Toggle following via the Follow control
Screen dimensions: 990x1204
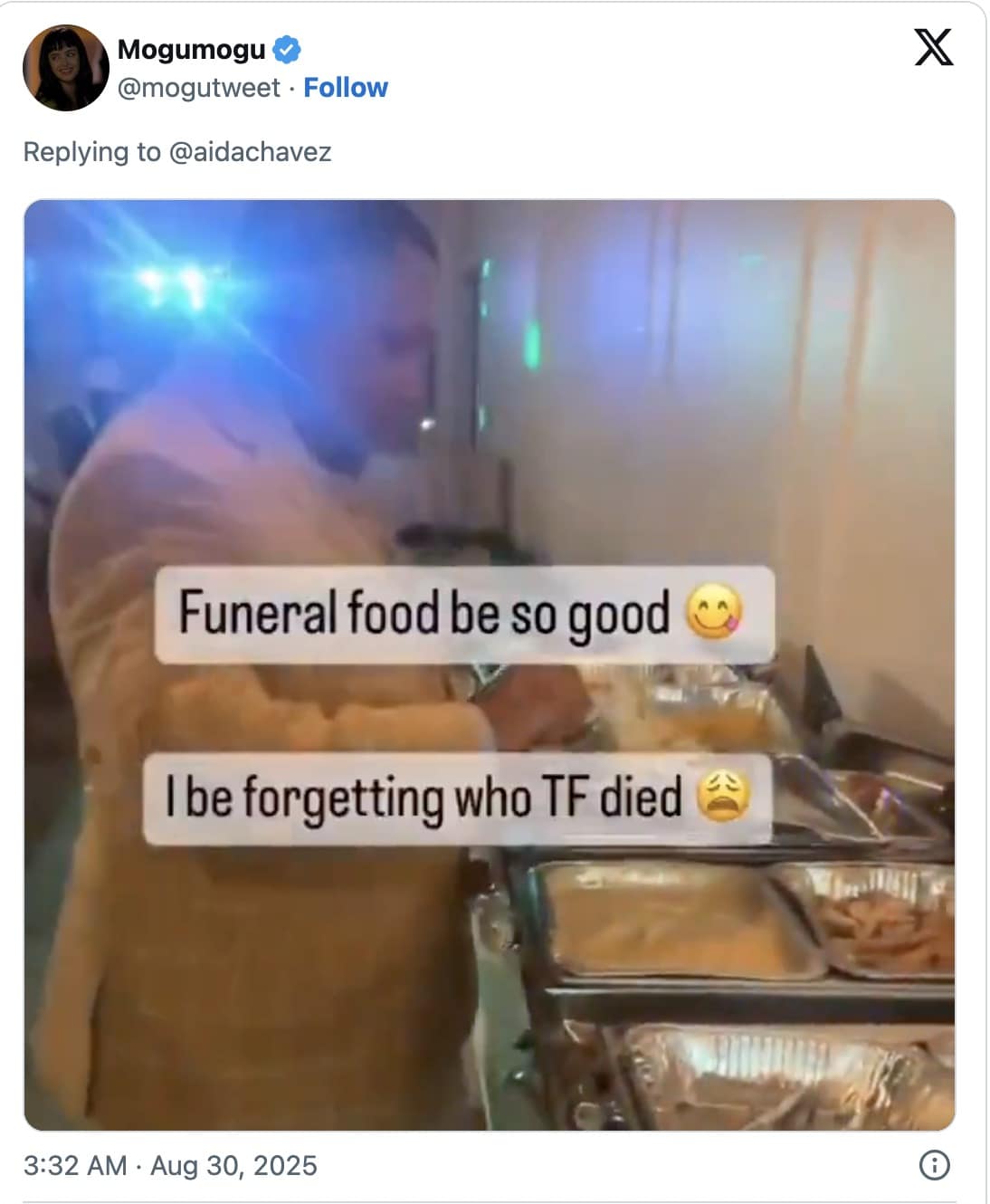click(347, 88)
